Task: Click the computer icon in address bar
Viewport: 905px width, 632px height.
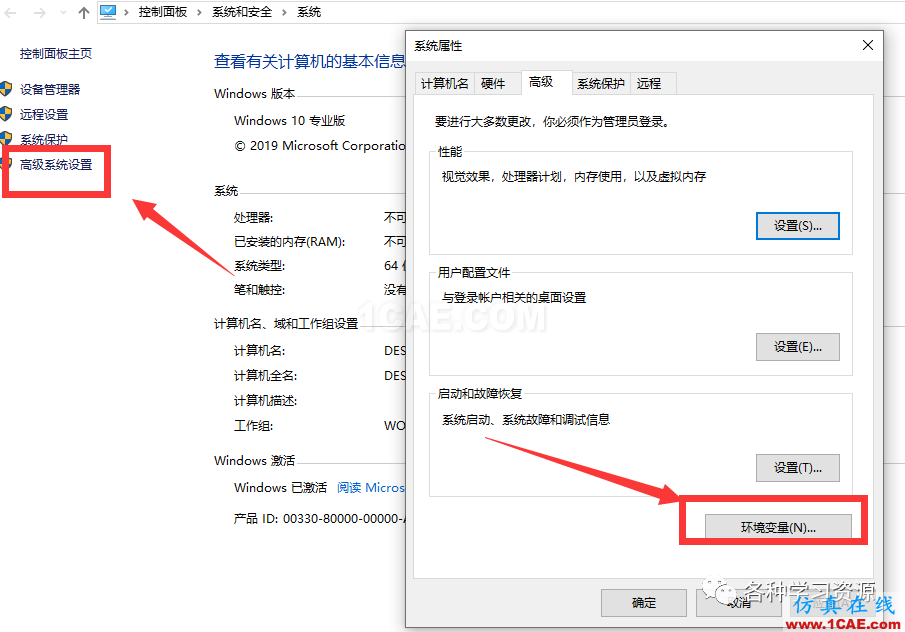Action: [108, 12]
